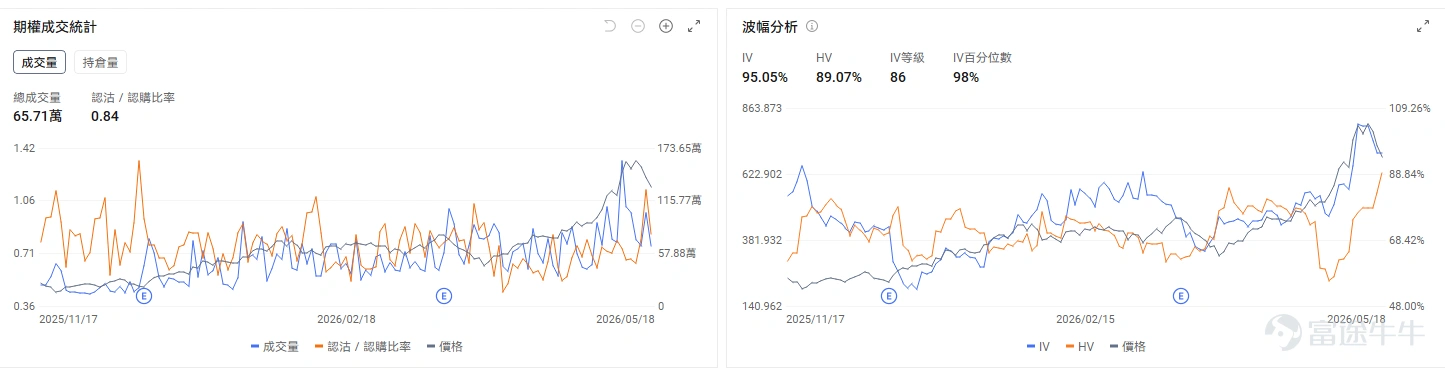Expand 期權成交統計 panel to fullscreen

tap(694, 27)
